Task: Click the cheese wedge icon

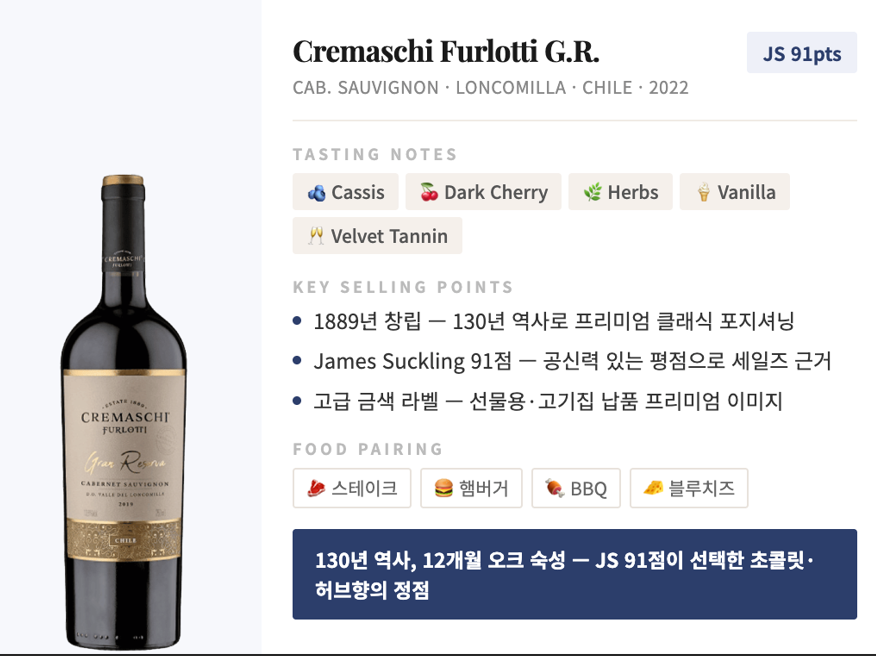Action: pos(653,488)
